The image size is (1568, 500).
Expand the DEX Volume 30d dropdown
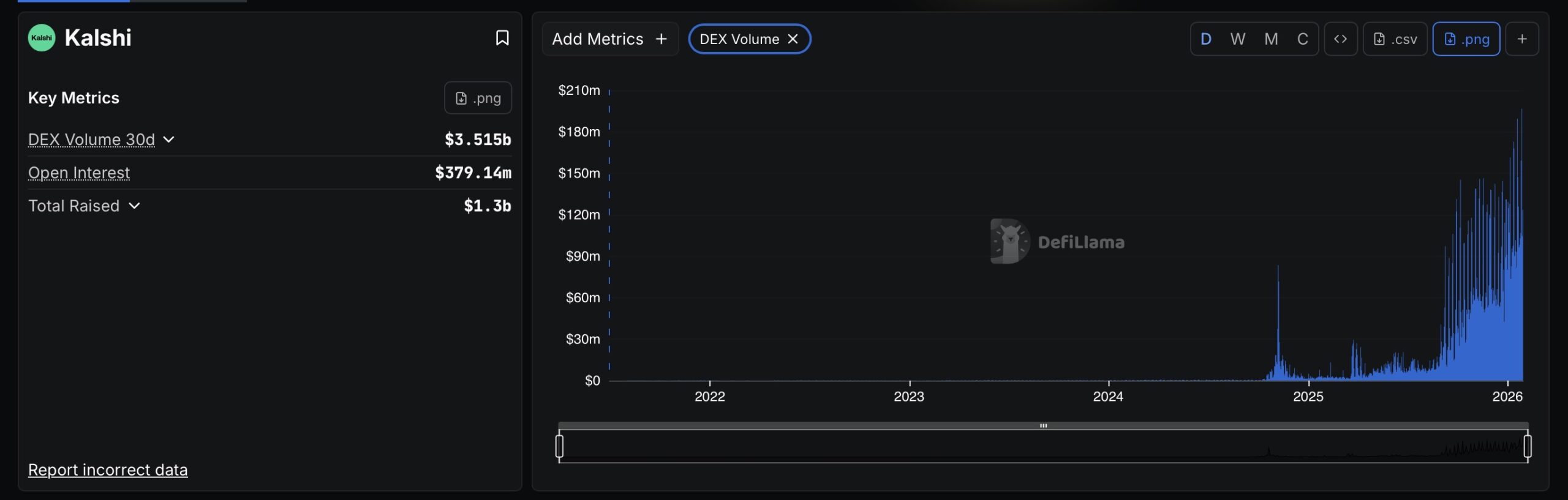coord(169,140)
